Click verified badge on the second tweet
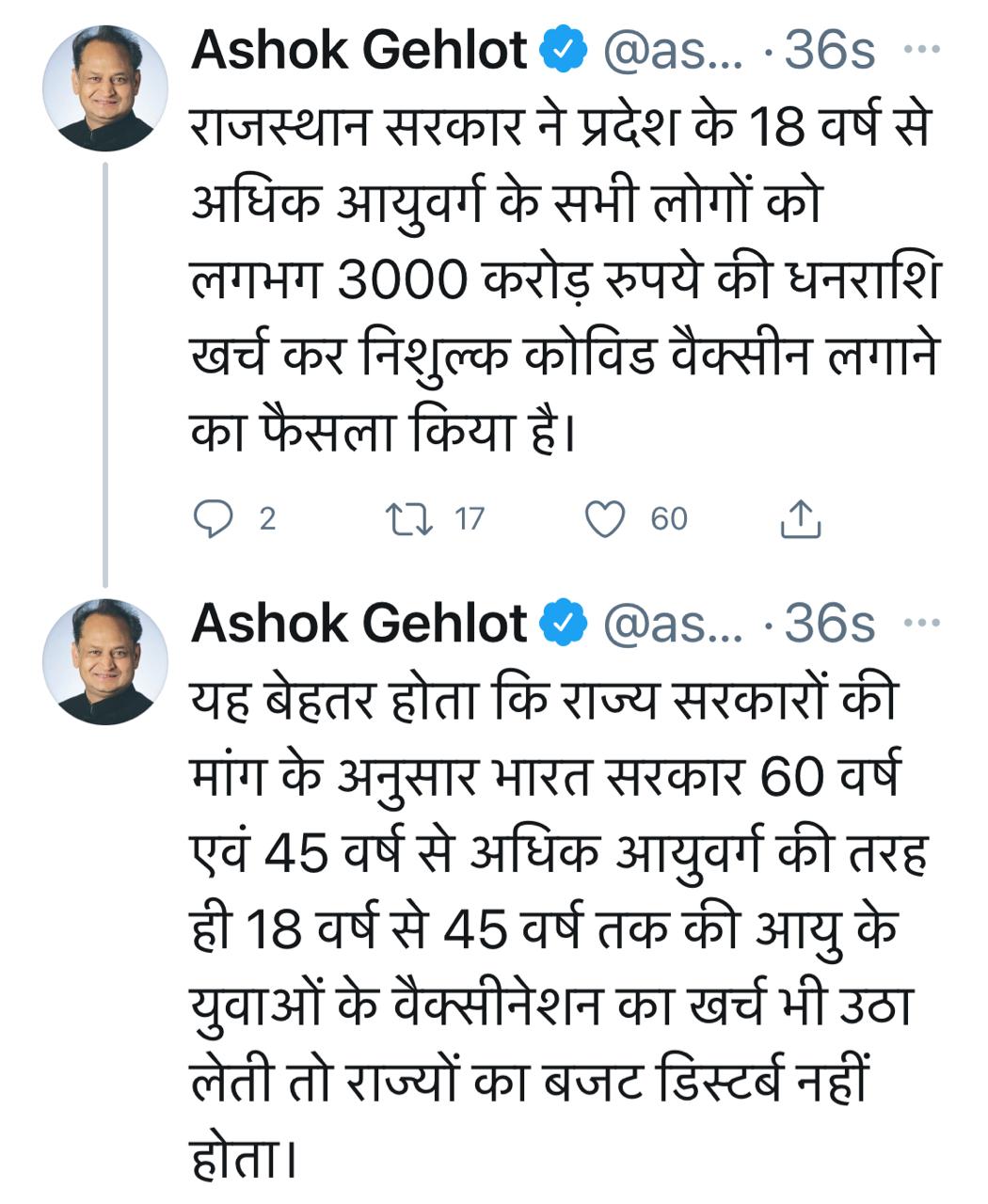This screenshot has height=1204, width=988. tap(564, 624)
